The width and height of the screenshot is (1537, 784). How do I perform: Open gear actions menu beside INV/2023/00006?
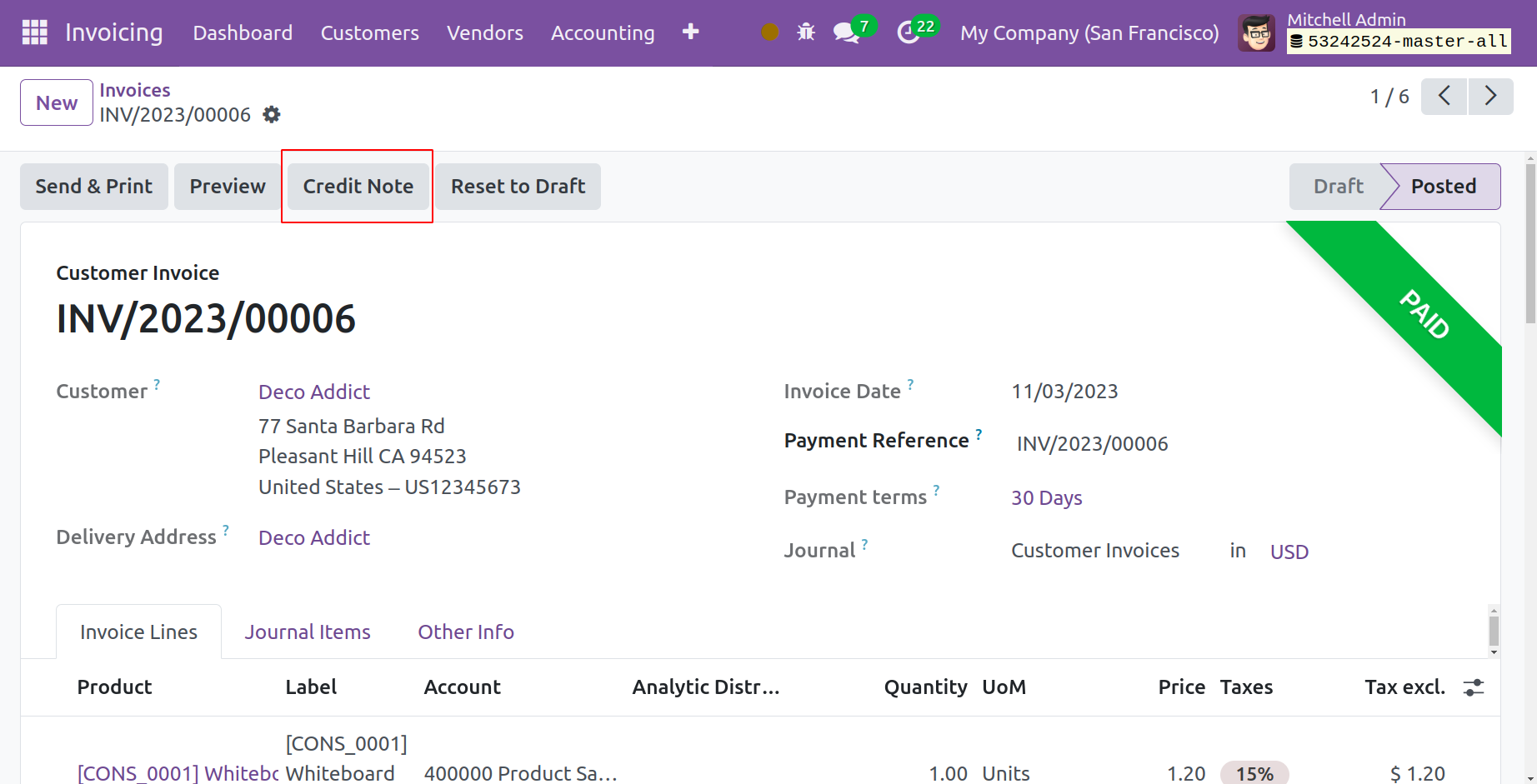[272, 114]
